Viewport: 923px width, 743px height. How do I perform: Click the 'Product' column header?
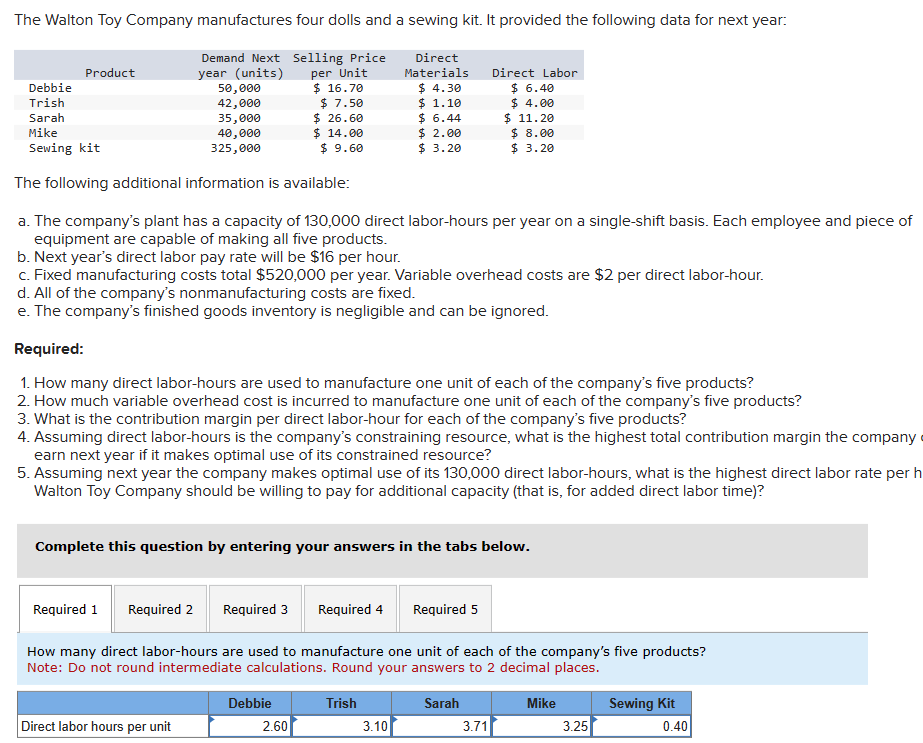point(110,73)
